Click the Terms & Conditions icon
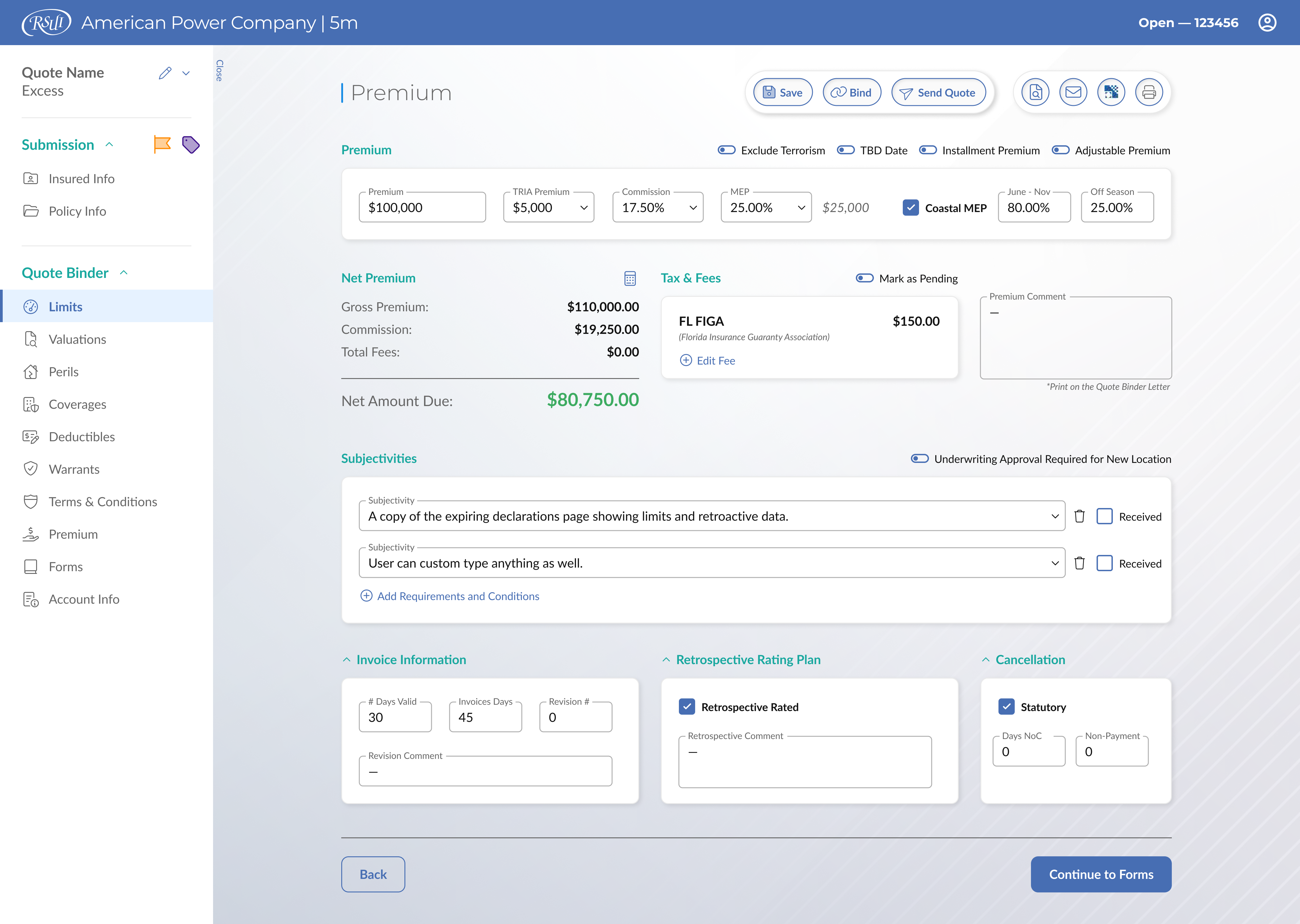The width and height of the screenshot is (1300, 924). point(31,501)
